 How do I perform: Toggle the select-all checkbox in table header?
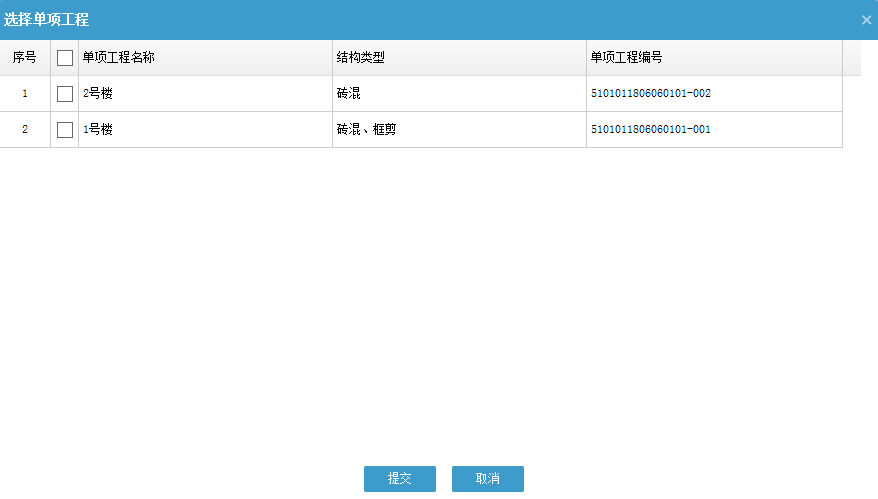point(65,58)
